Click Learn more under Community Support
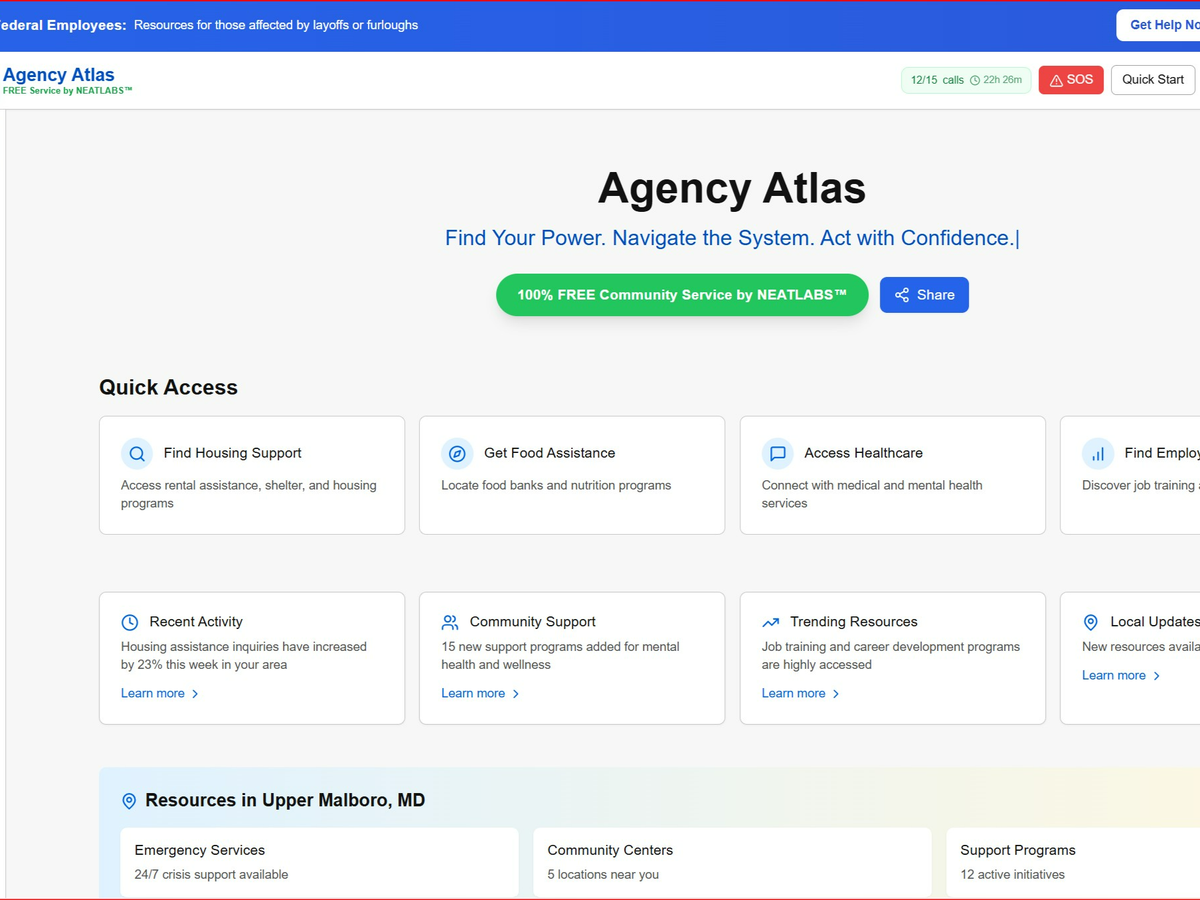This screenshot has height=900, width=1200. 473,693
